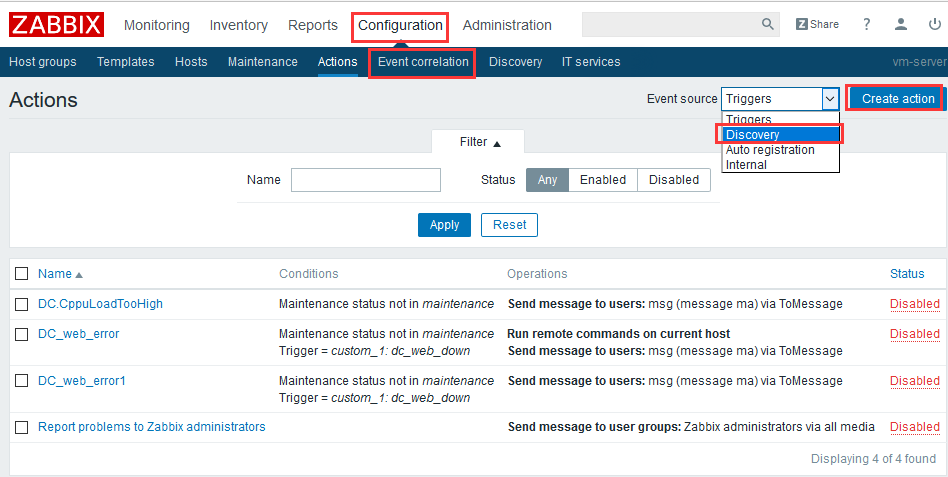Click the Apply filter button
This screenshot has height=477, width=948.
(444, 224)
